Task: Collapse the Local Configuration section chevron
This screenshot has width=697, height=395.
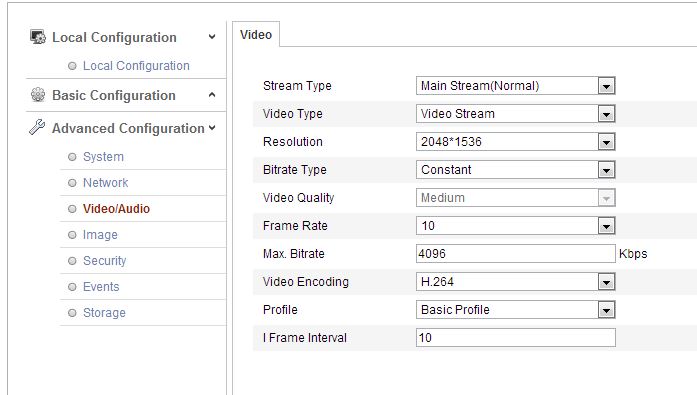Action: coord(212,37)
